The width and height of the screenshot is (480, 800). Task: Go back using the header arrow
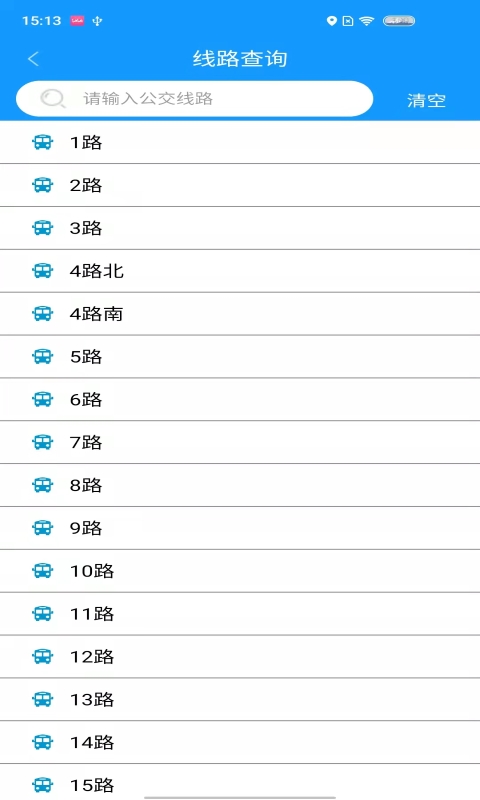[x=33, y=59]
